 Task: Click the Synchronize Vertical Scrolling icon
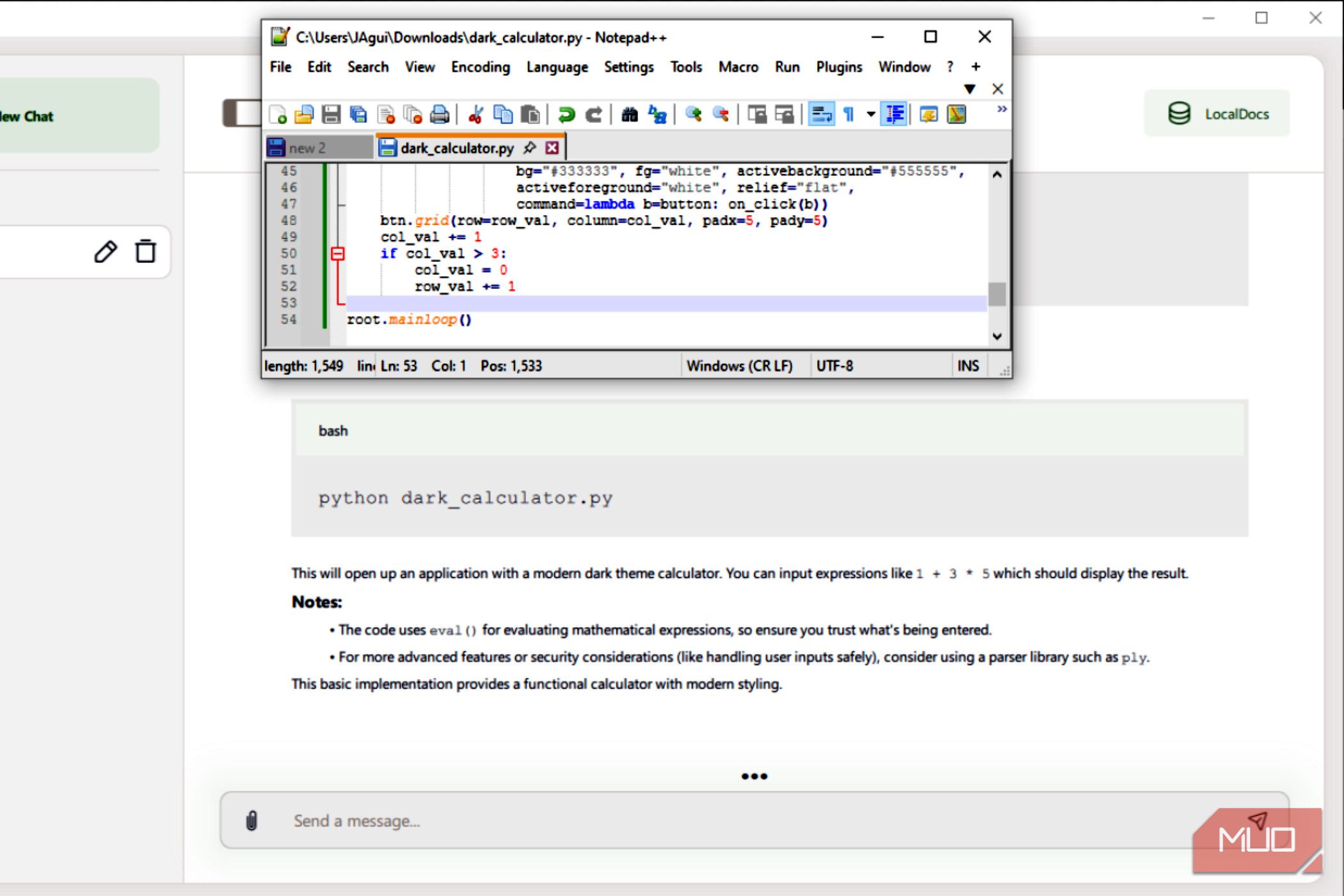(x=757, y=115)
